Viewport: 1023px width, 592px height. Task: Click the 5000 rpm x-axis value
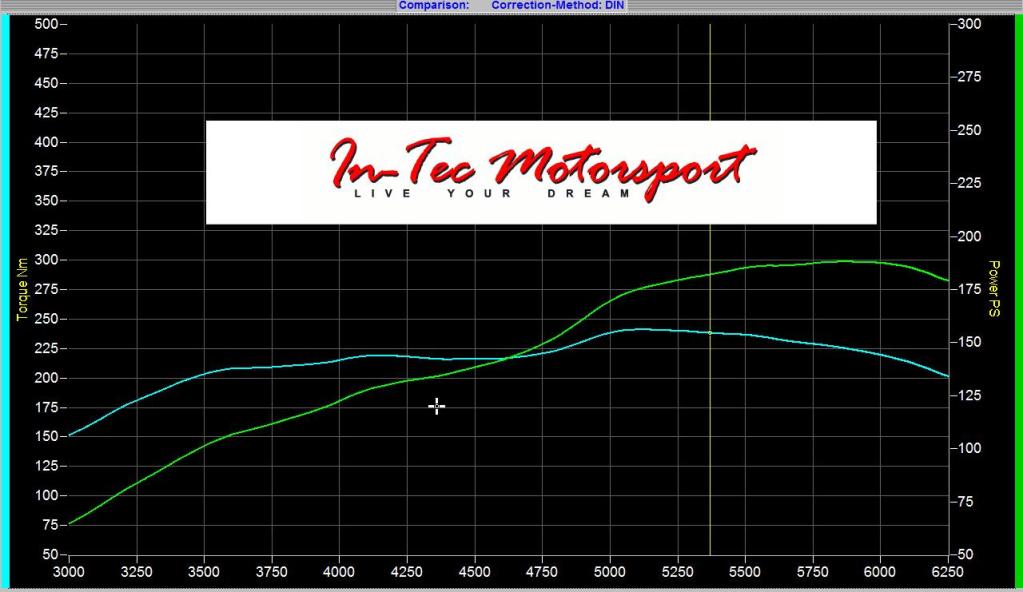tap(609, 572)
